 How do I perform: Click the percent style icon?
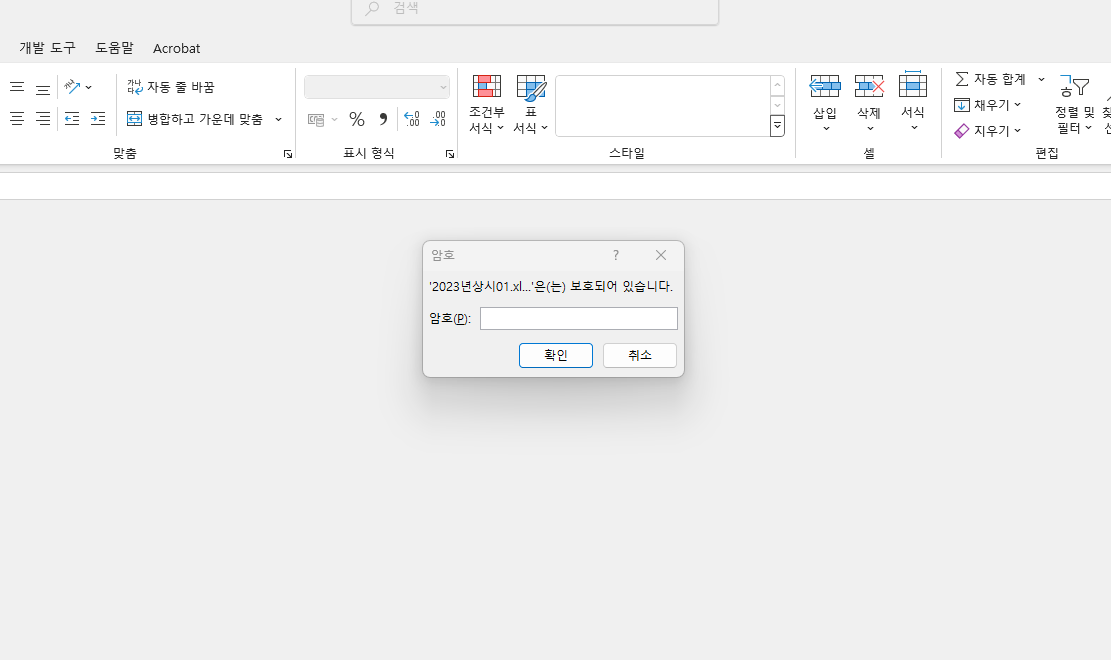[356, 119]
